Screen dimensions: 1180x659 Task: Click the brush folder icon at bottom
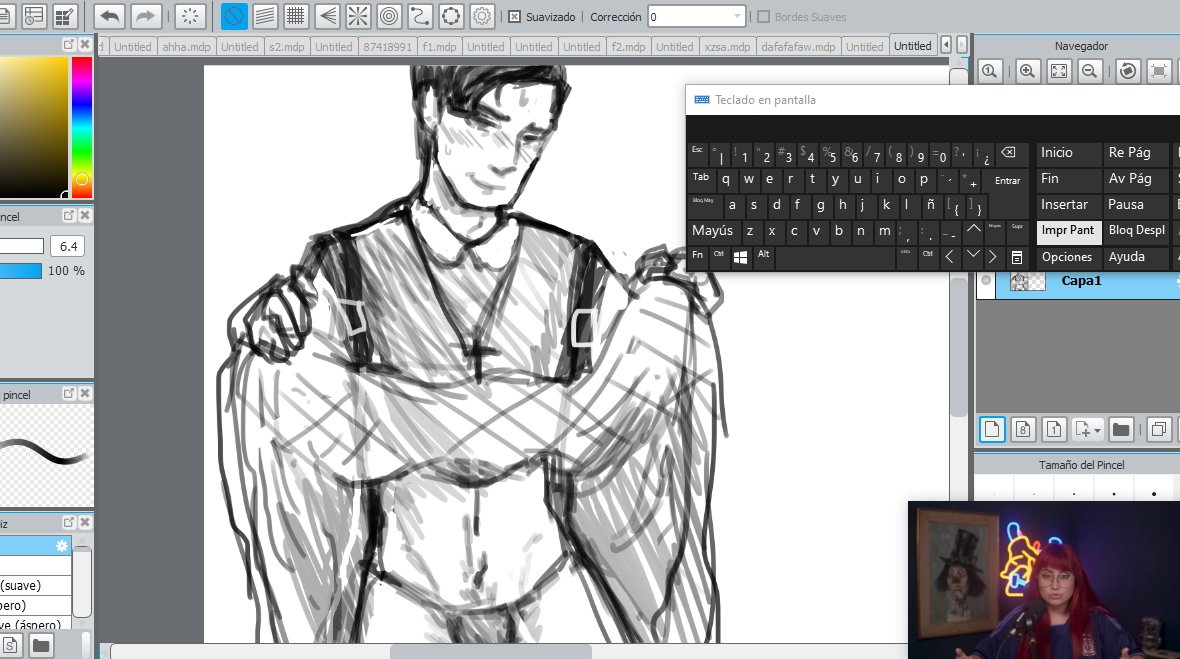click(x=41, y=645)
